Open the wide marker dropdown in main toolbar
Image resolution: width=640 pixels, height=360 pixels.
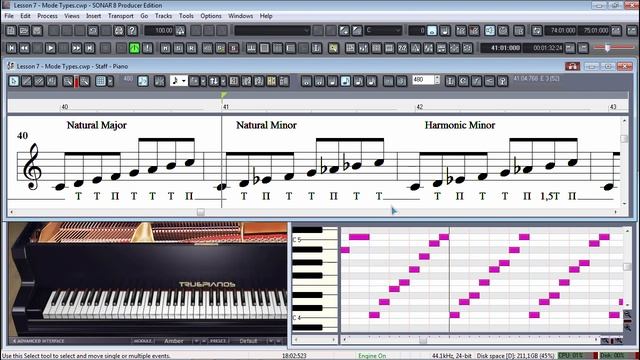click(272, 31)
